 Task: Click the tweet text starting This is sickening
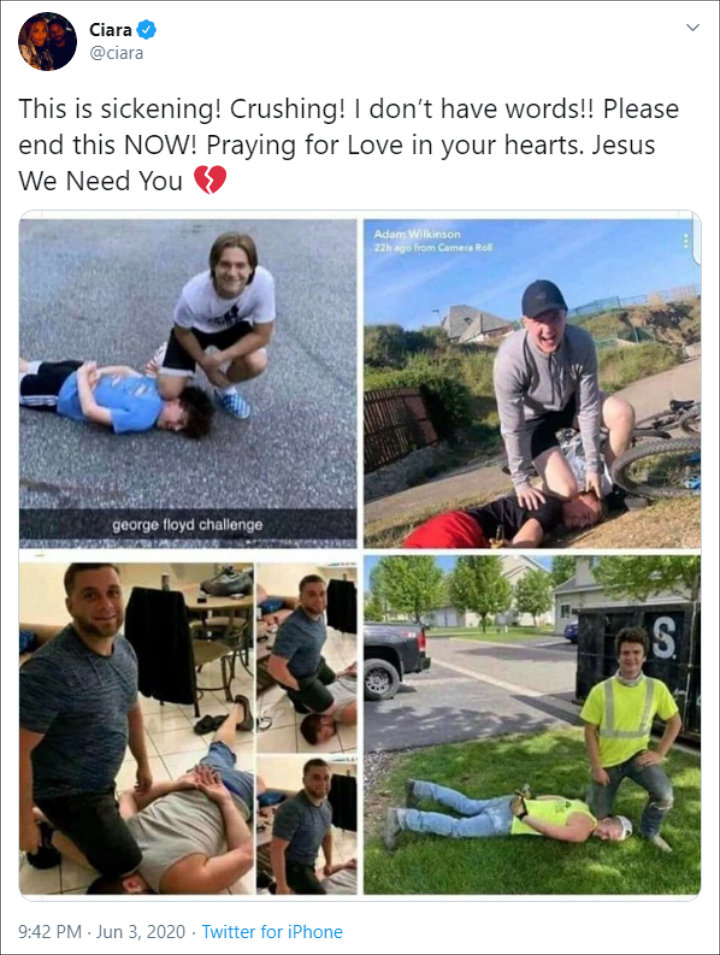coord(348,145)
